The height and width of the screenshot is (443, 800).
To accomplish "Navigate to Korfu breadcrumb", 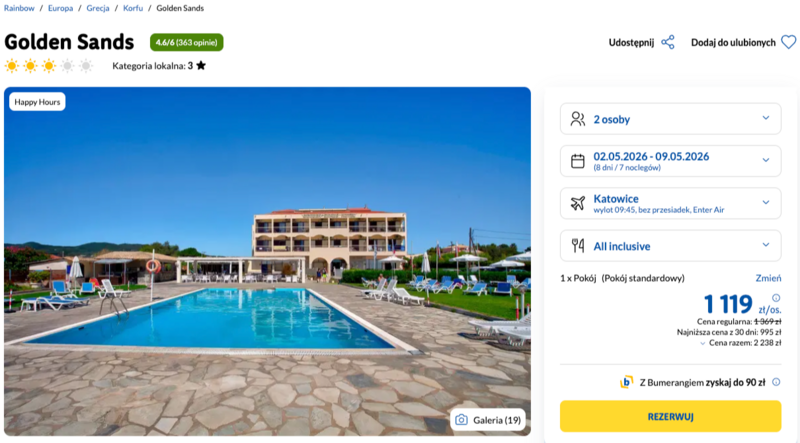I will [x=133, y=8].
